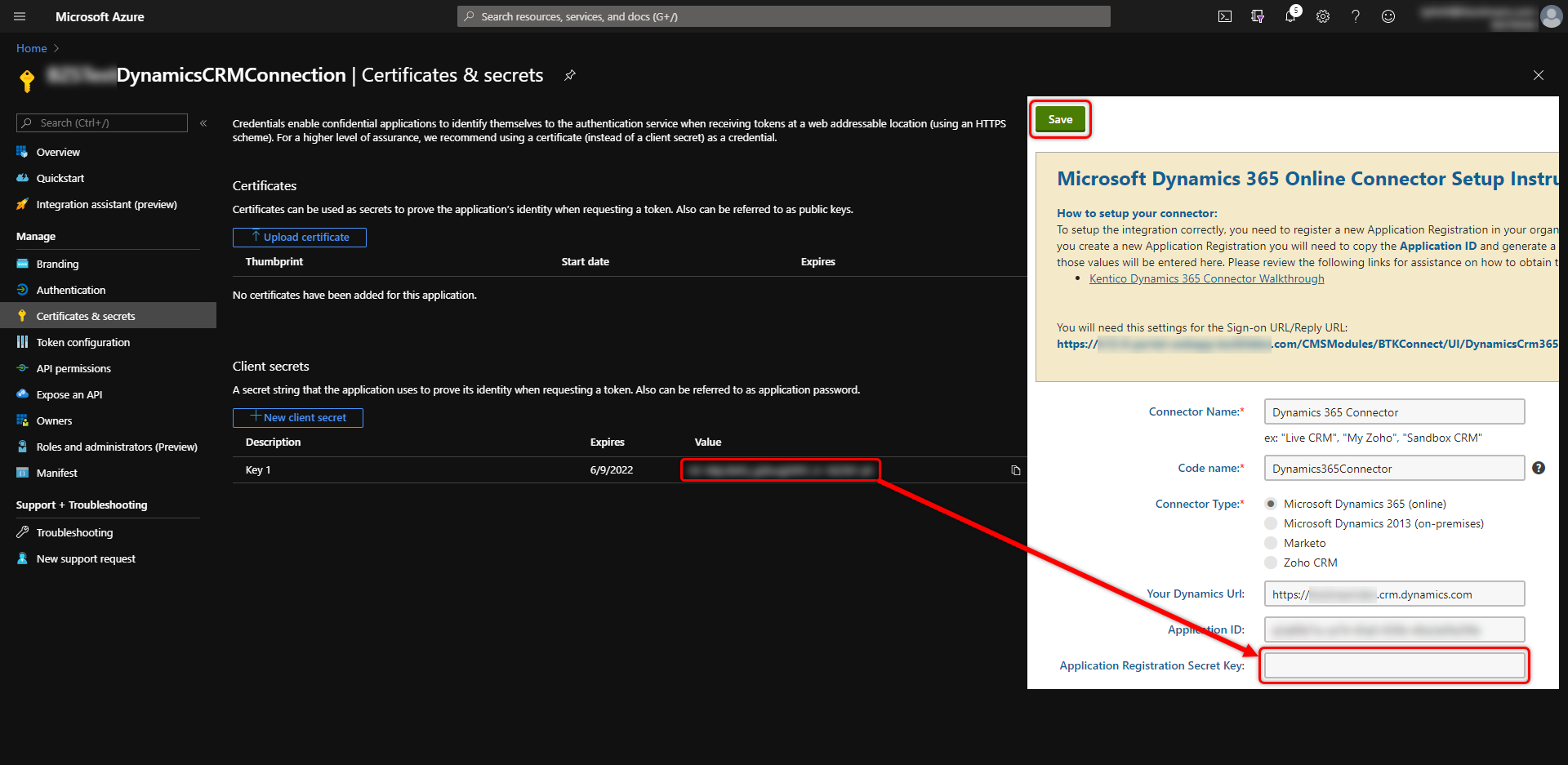Open the user account avatar
The height and width of the screenshot is (765, 1568).
(1551, 16)
